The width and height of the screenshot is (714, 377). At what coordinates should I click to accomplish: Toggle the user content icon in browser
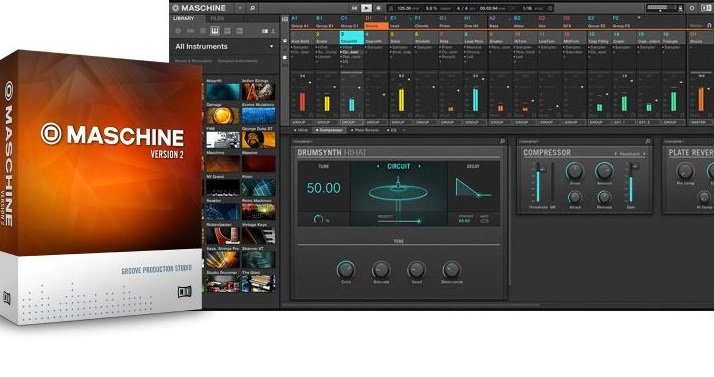pyautogui.click(x=273, y=31)
